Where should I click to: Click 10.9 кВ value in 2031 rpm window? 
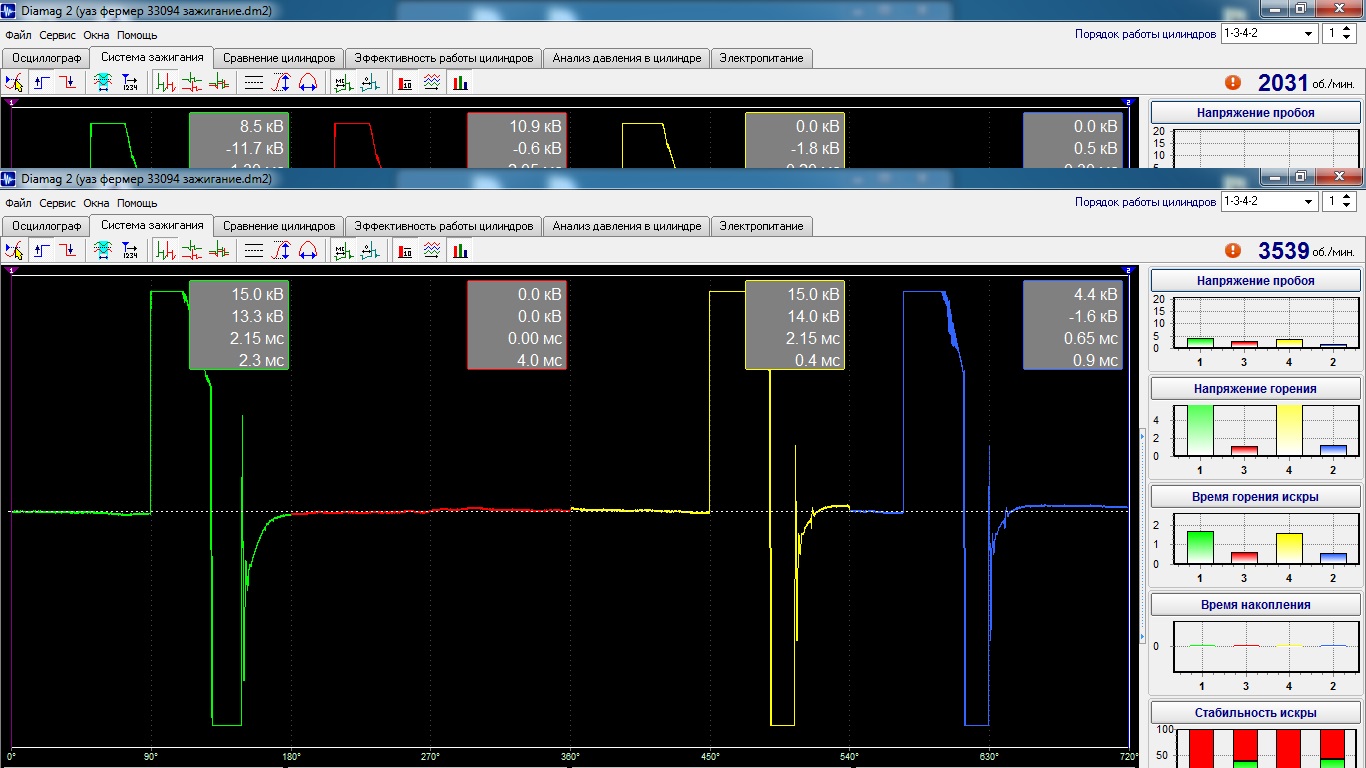click(535, 127)
